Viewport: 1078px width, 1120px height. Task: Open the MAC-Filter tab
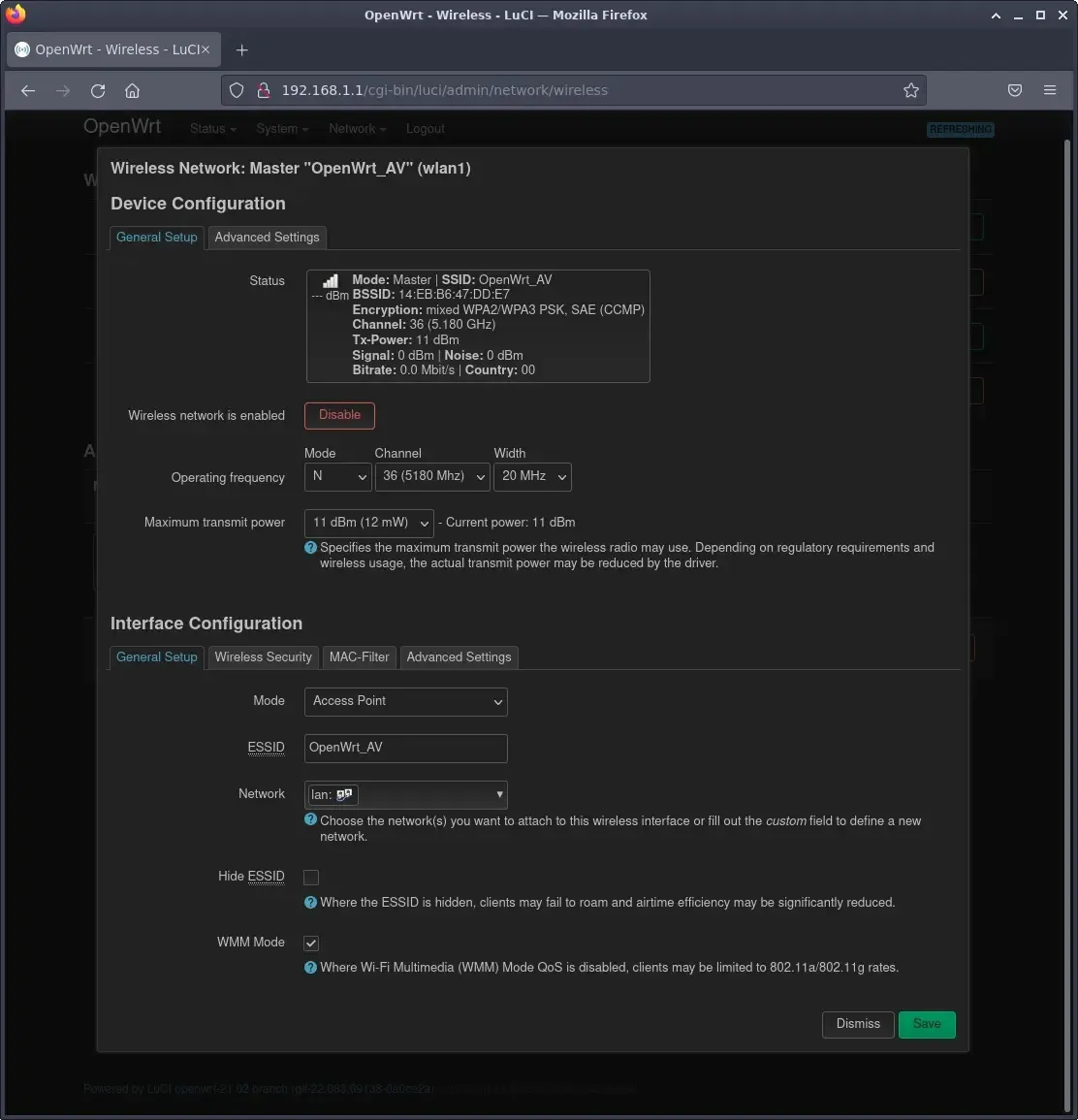point(359,657)
